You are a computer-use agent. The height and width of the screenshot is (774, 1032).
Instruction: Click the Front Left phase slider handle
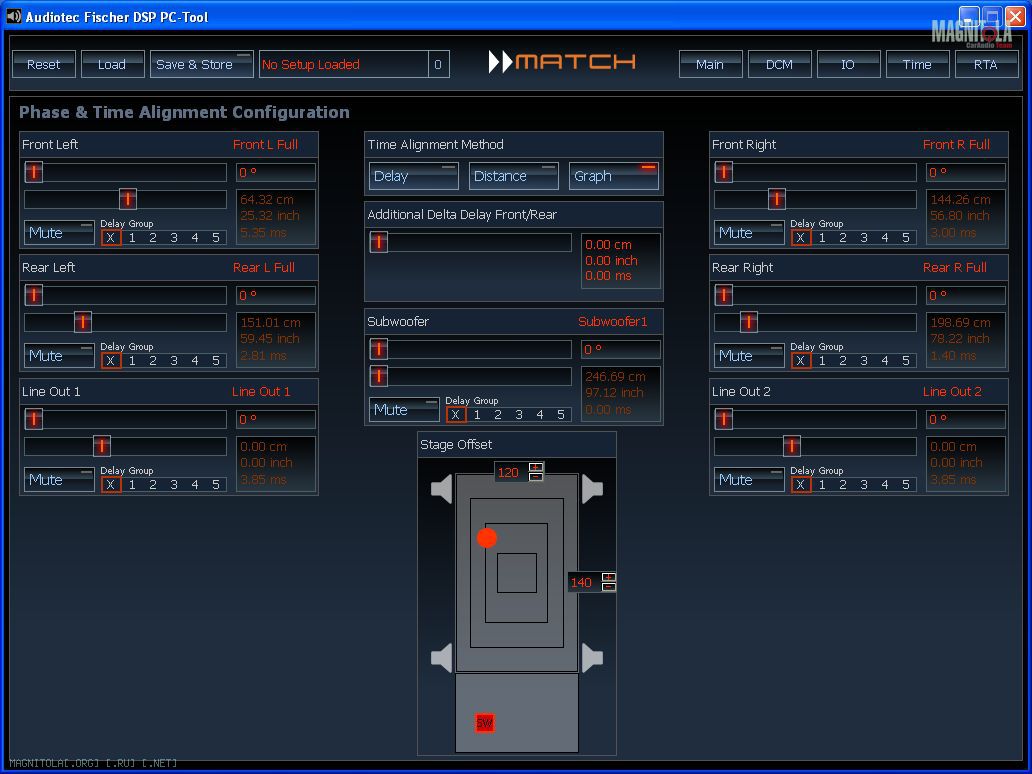tap(34, 172)
